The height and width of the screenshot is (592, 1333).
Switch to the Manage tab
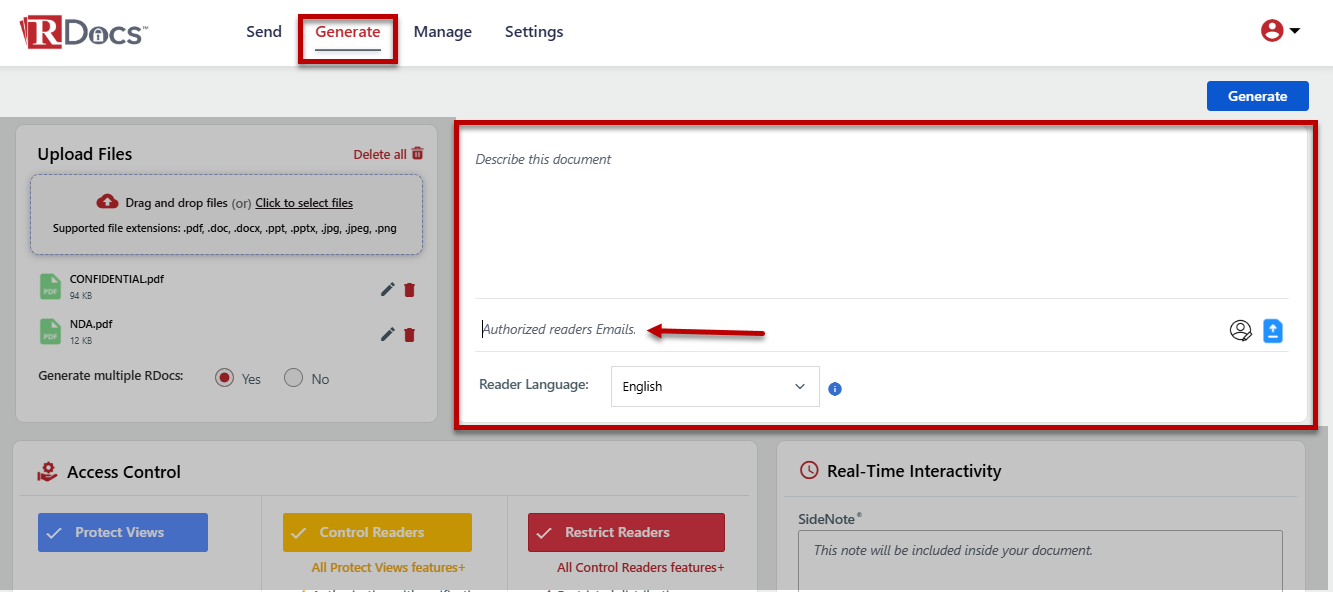pyautogui.click(x=442, y=32)
